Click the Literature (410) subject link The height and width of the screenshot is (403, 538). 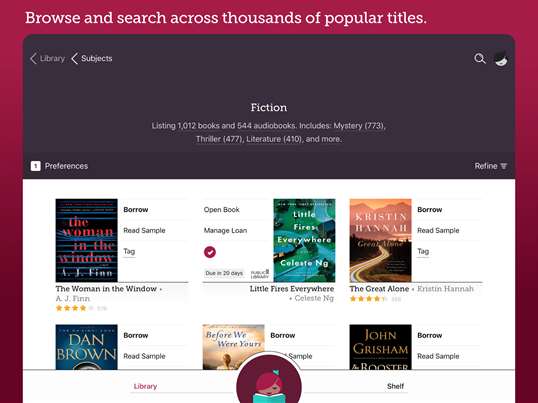coord(274,139)
